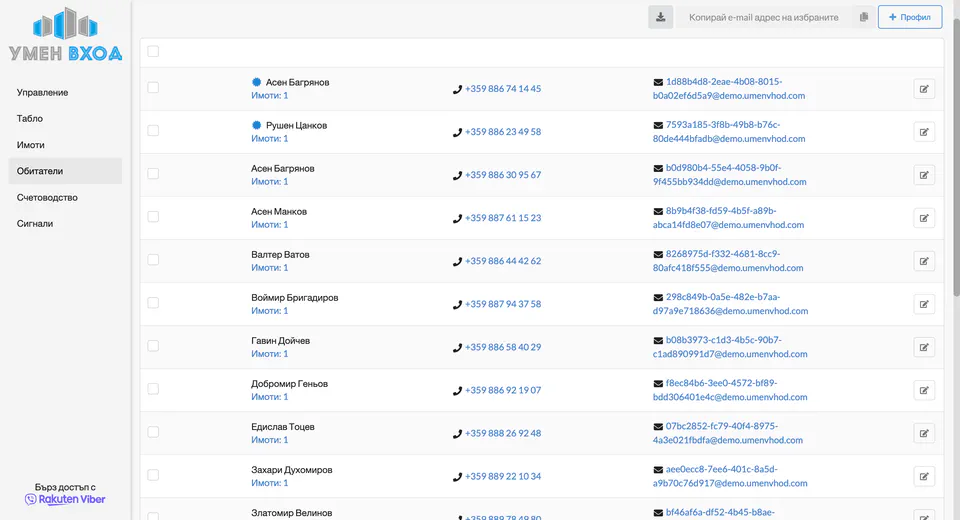Open Имоти: 1 link under Валтер Ватов

(x=269, y=268)
